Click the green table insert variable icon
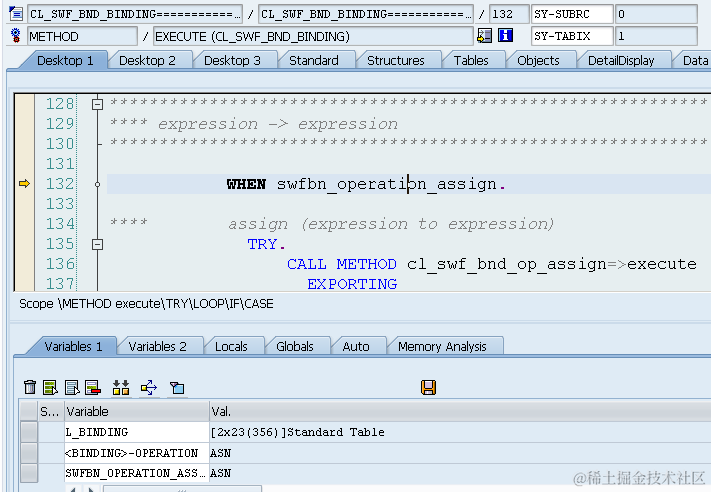 pyautogui.click(x=50, y=387)
